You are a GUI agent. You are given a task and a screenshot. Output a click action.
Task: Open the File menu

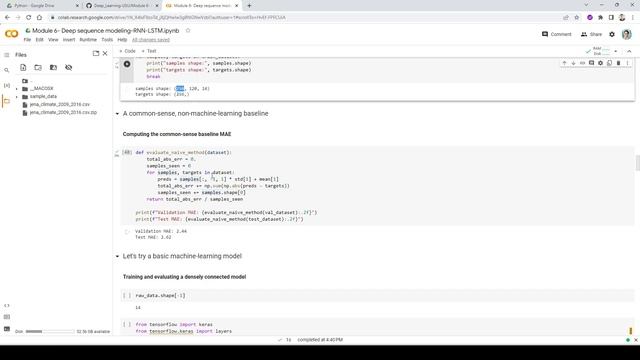click(27, 40)
